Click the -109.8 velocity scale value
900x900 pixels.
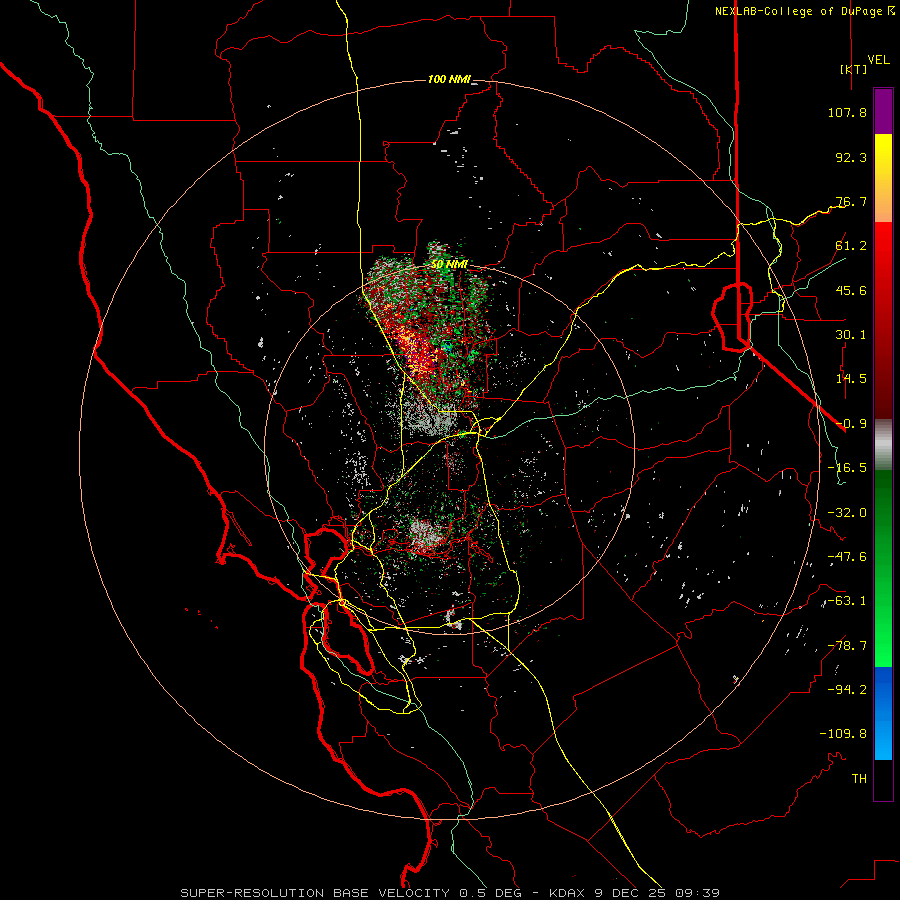click(x=843, y=734)
